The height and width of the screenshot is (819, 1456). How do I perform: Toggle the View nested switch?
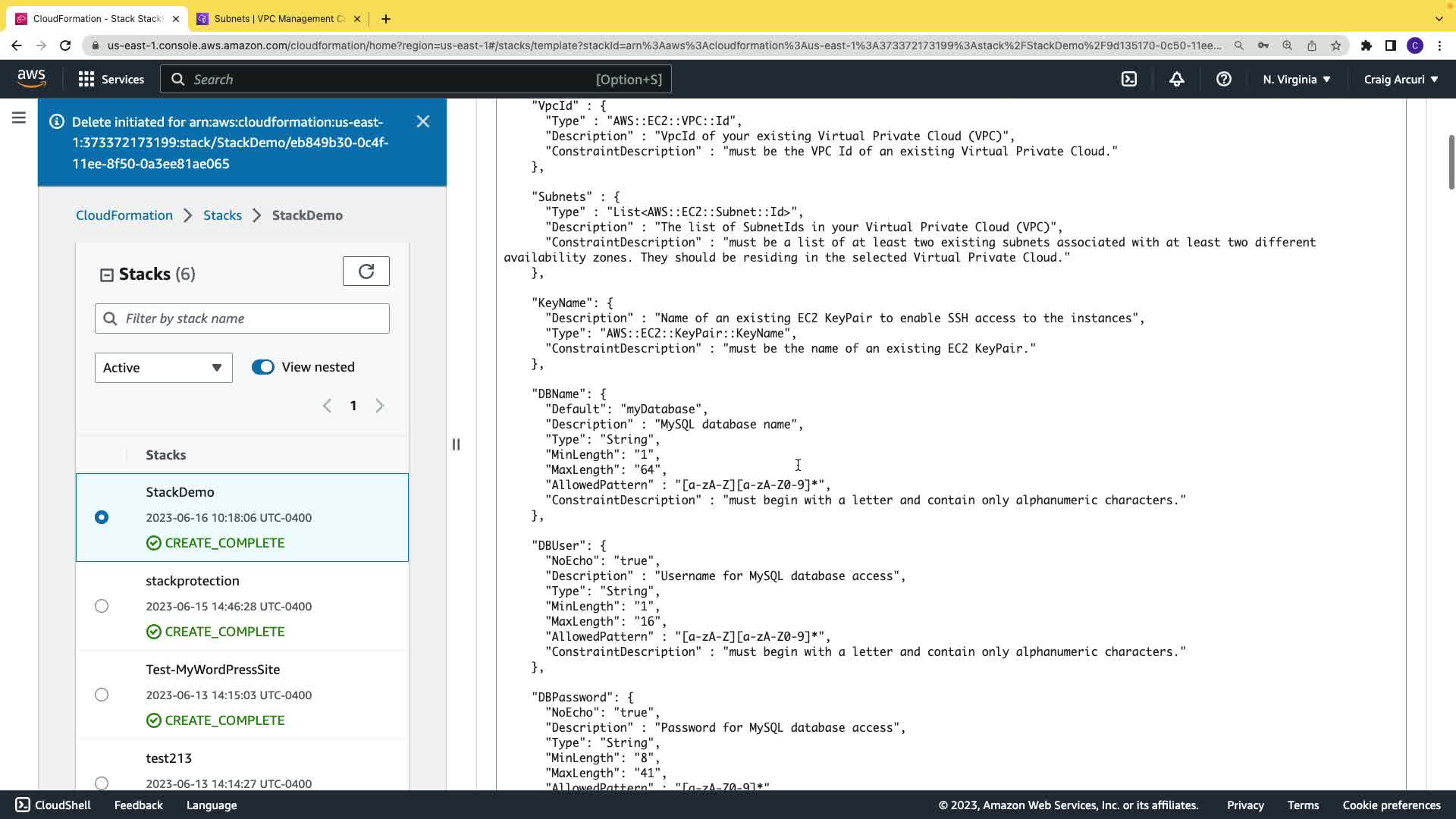coord(263,367)
